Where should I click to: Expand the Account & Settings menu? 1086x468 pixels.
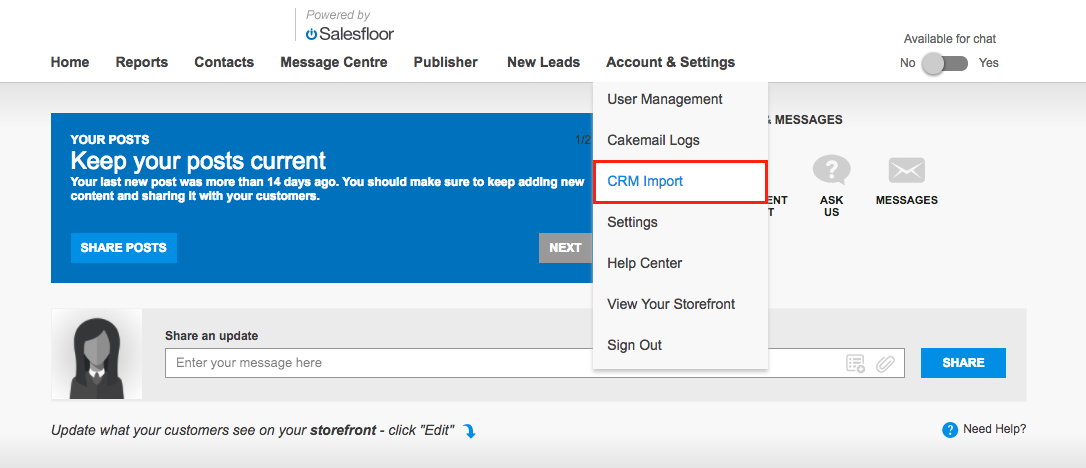tap(670, 62)
